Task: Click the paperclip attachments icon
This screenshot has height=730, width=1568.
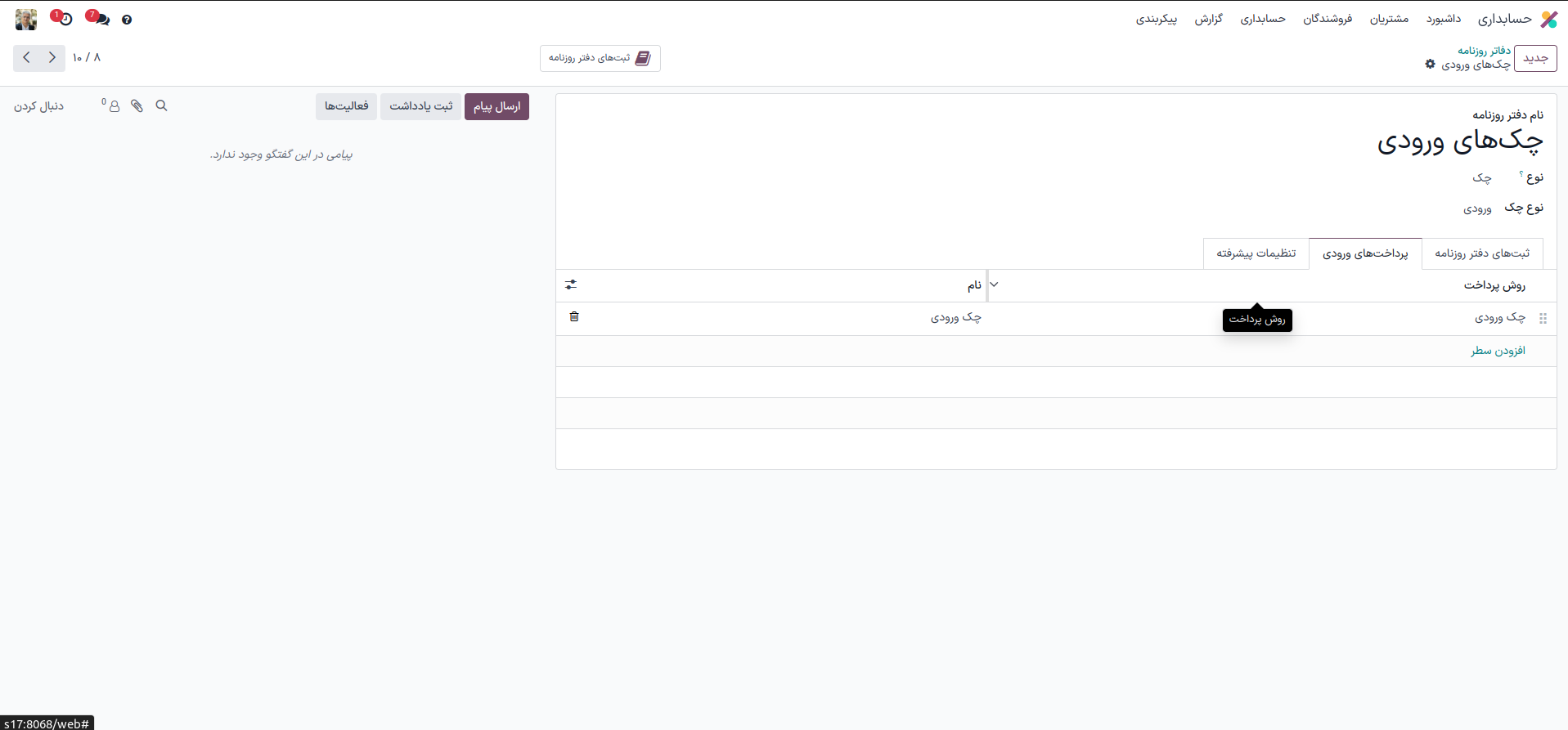Action: coord(137,106)
